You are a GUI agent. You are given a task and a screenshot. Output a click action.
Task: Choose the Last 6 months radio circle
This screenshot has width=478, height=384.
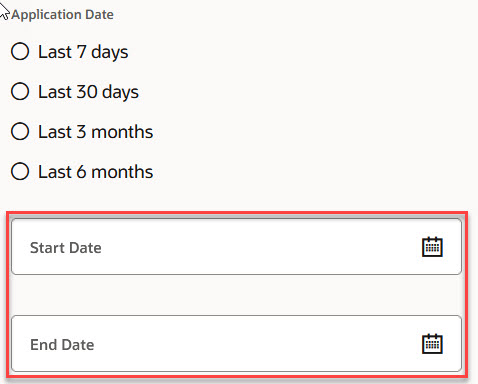[20, 171]
